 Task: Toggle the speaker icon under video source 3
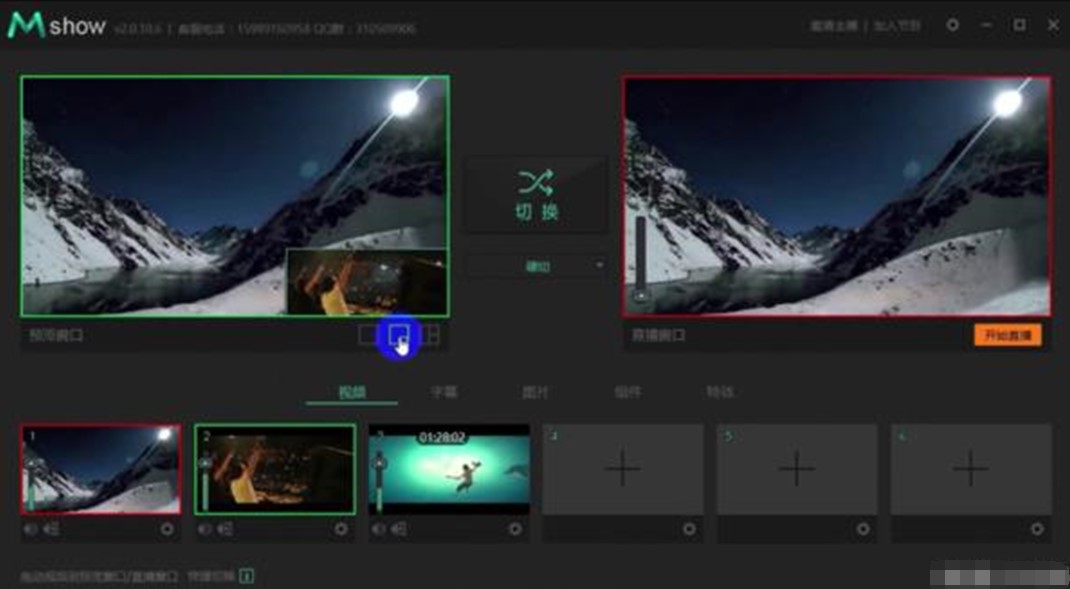tap(378, 529)
